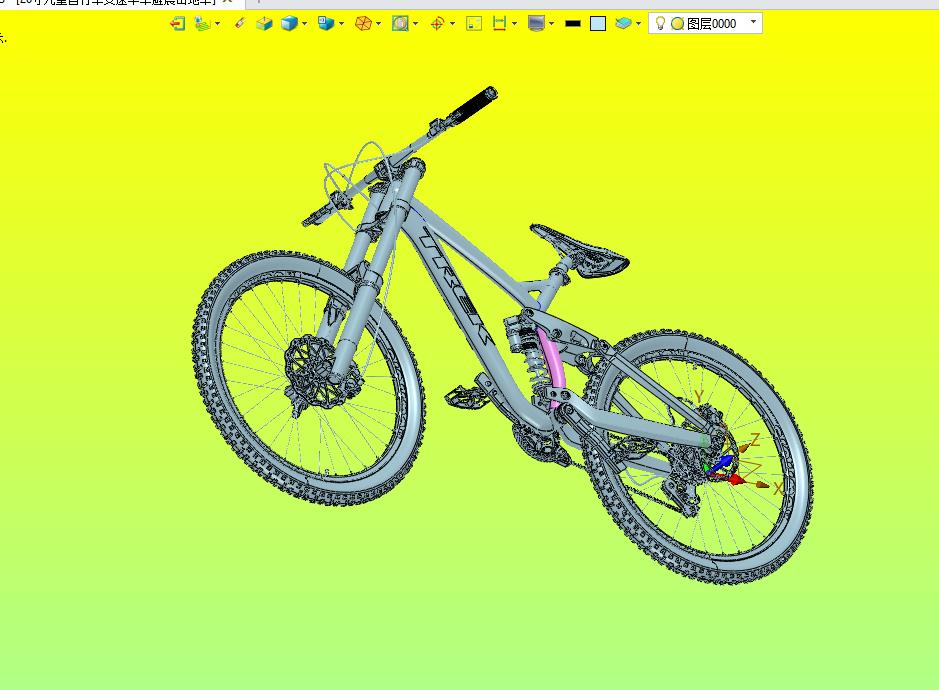Screen dimensions: 939x690
Task: Open the dropdown beside the framed view icon
Action: coord(416,24)
